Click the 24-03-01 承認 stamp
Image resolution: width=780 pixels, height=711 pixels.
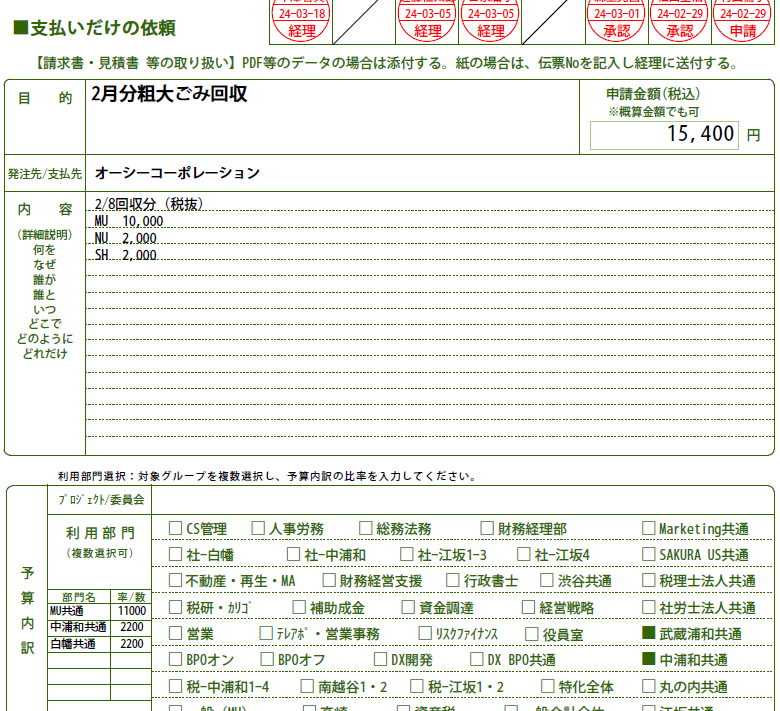615,20
